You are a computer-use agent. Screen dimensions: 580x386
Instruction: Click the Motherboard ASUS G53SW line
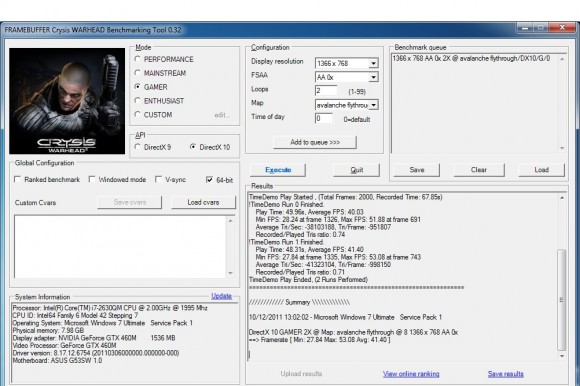57,360
